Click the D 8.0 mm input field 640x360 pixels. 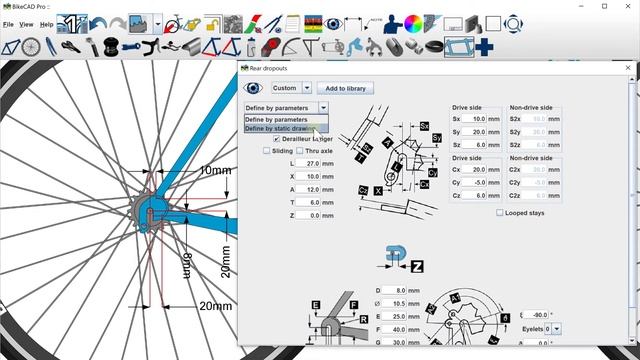394,290
